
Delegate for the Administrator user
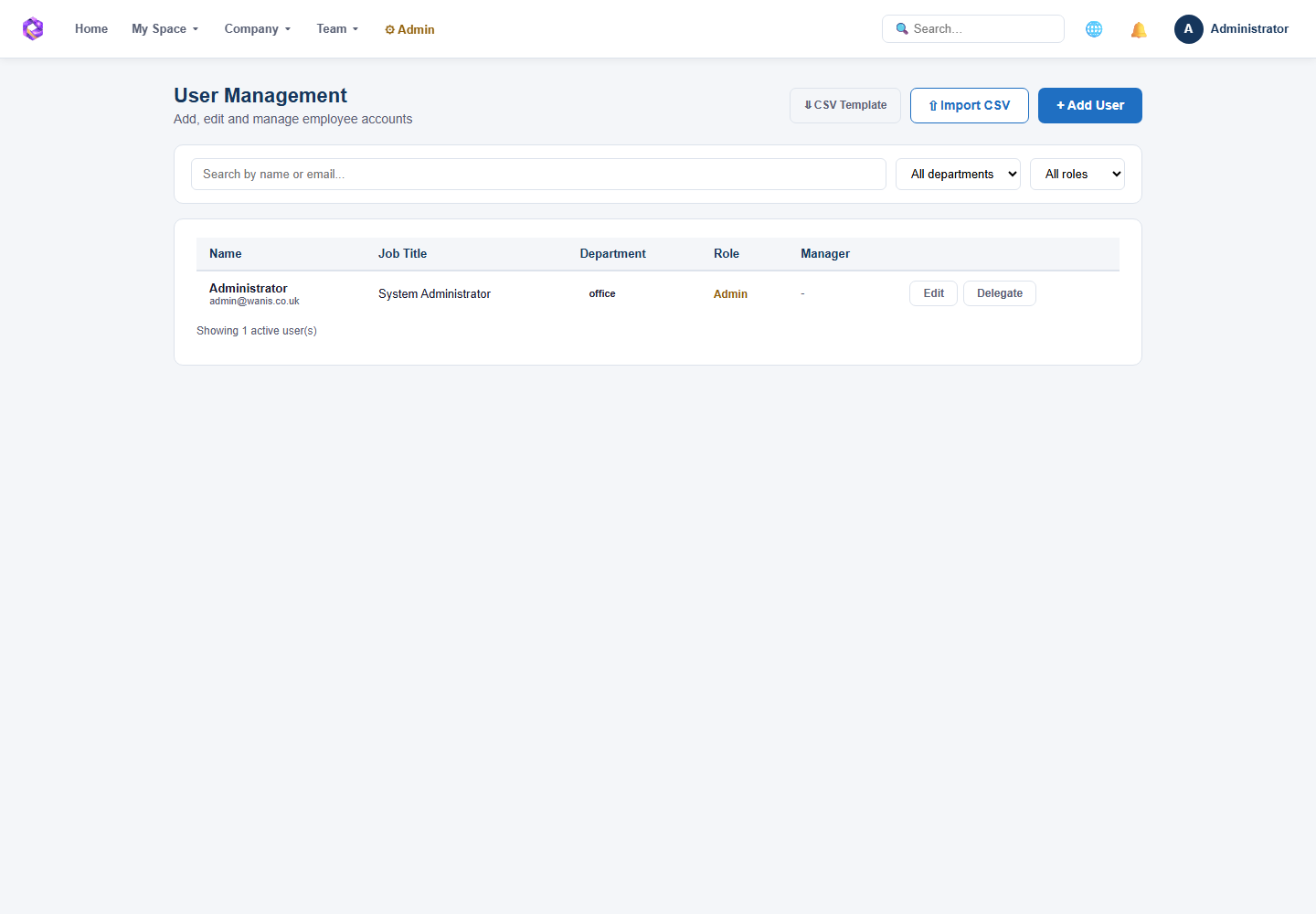(1000, 293)
